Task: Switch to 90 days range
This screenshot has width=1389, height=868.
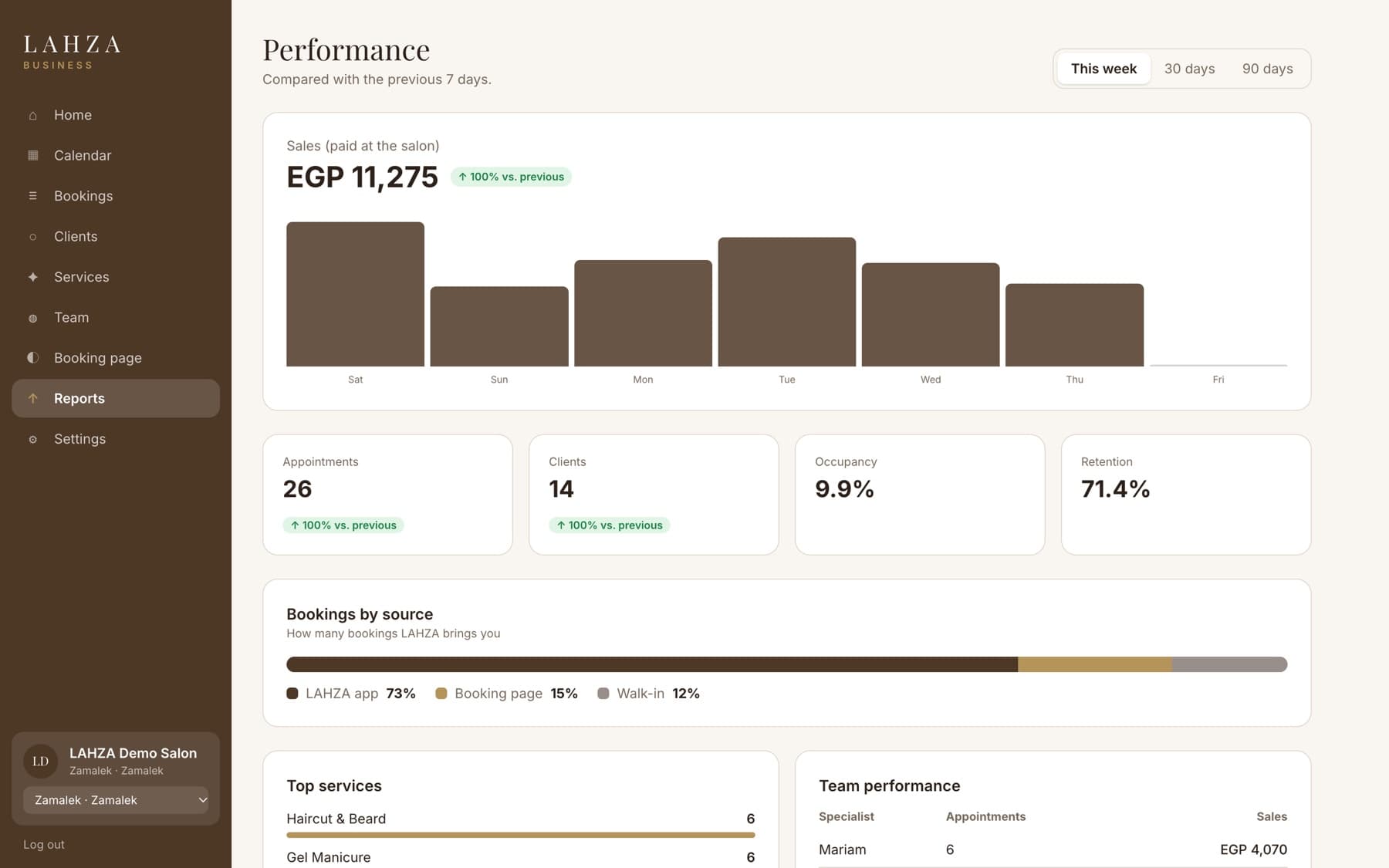Action: [x=1267, y=69]
